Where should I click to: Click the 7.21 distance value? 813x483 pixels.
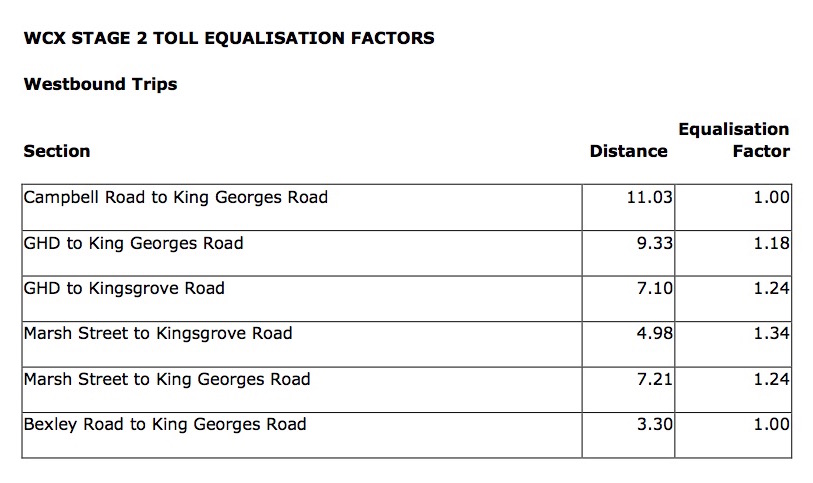pos(654,379)
